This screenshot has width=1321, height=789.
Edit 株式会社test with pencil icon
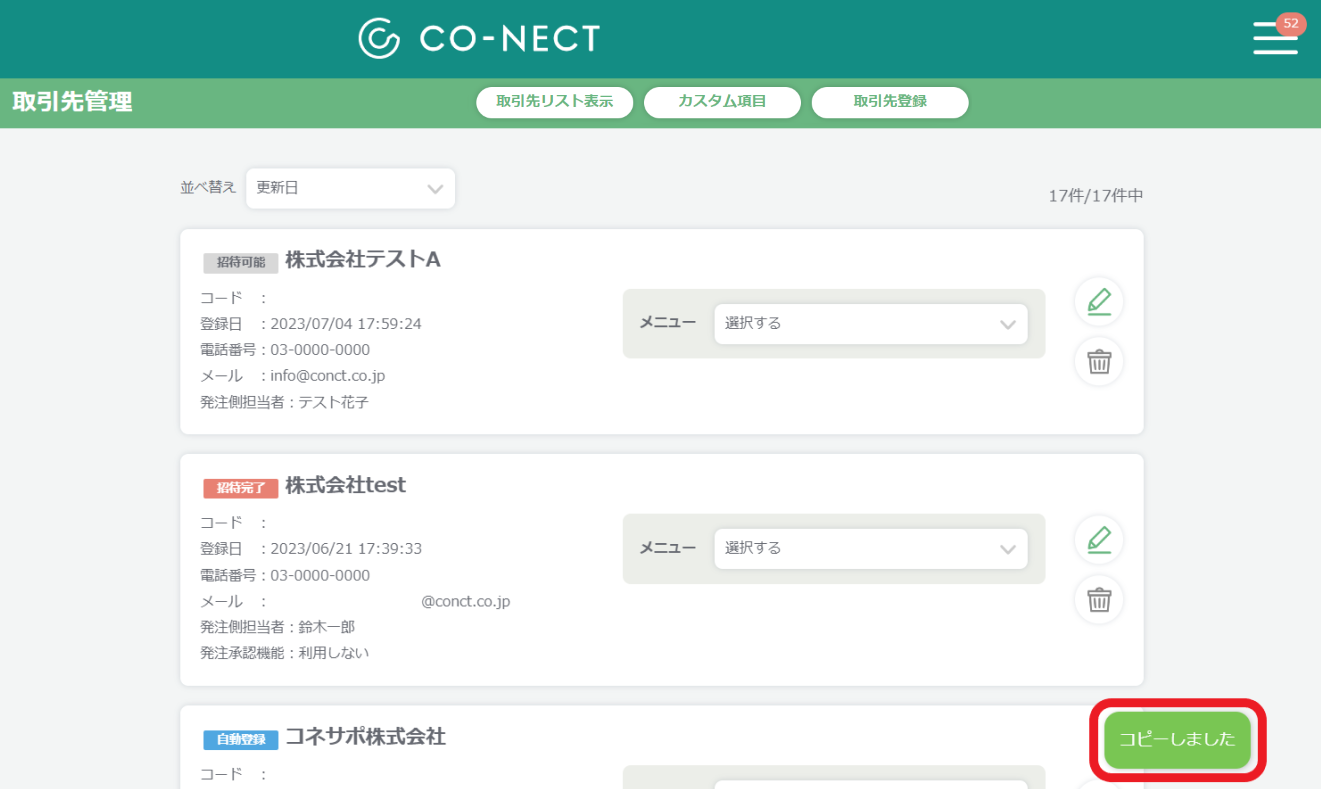1099,540
